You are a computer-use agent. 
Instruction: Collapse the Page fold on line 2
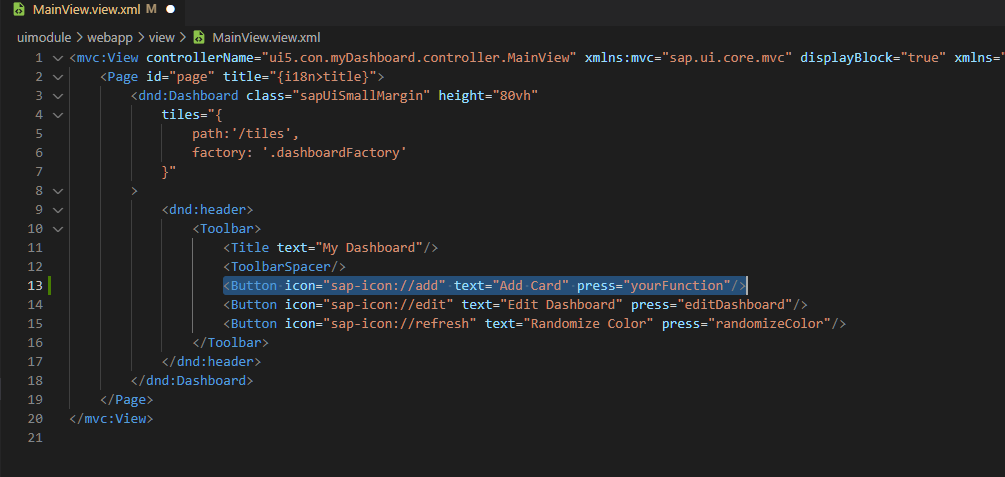pyautogui.click(x=58, y=77)
